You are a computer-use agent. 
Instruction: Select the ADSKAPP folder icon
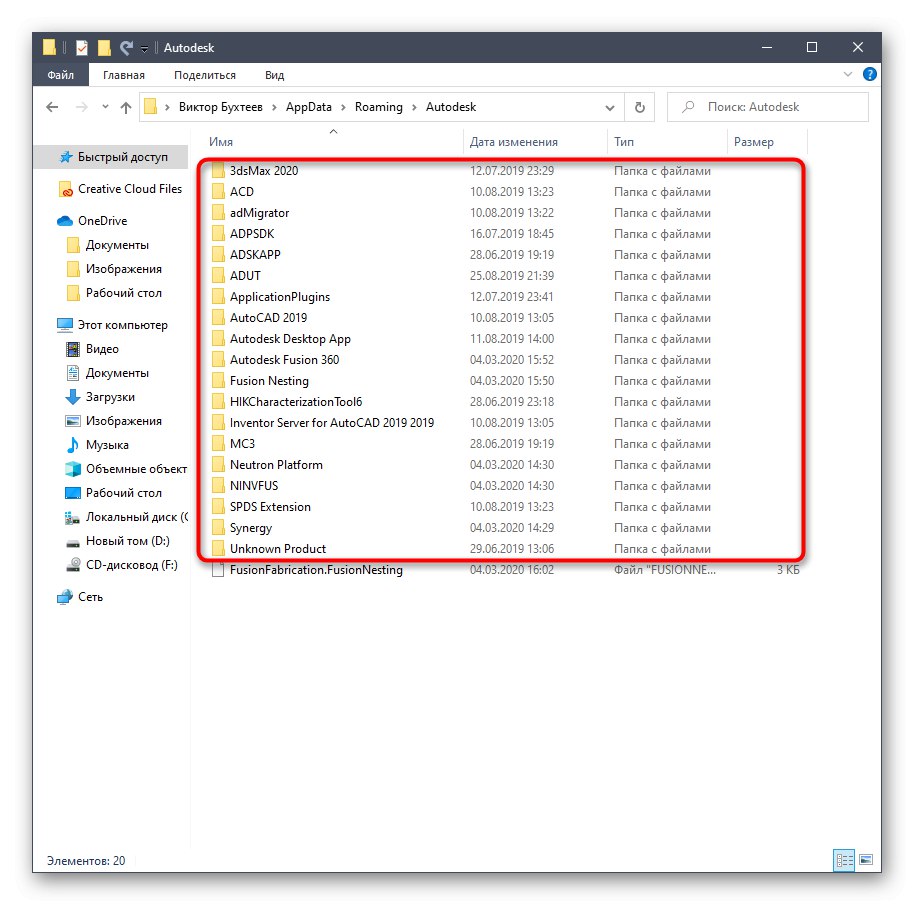pos(218,255)
